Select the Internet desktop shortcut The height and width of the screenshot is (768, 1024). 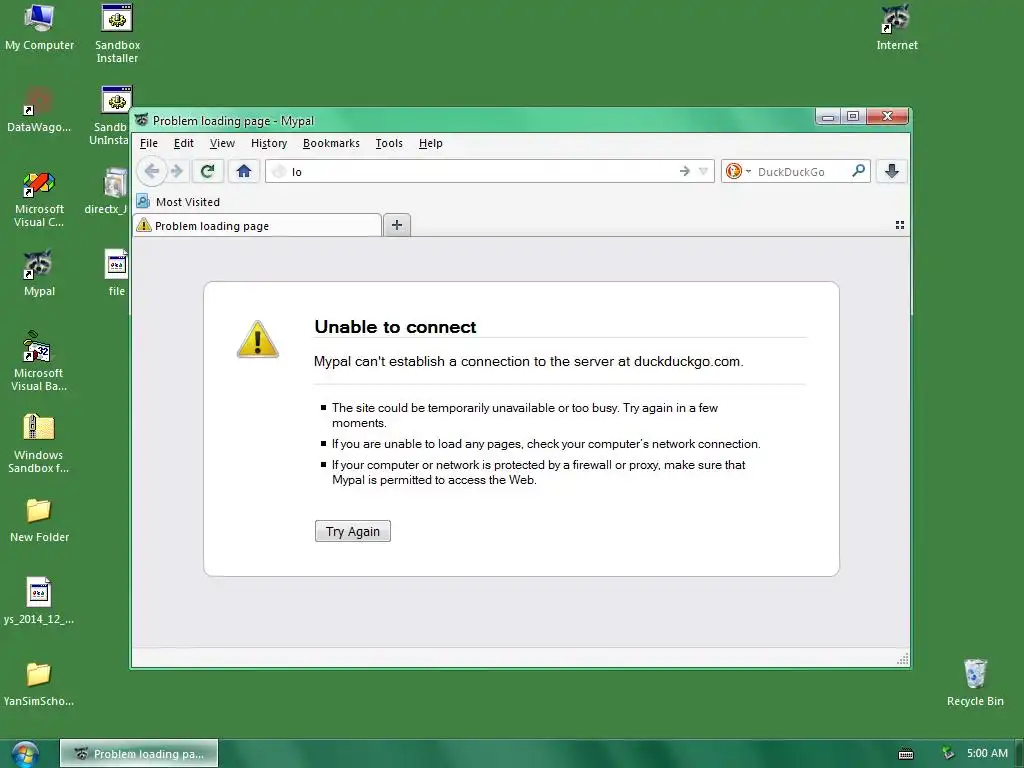[897, 27]
